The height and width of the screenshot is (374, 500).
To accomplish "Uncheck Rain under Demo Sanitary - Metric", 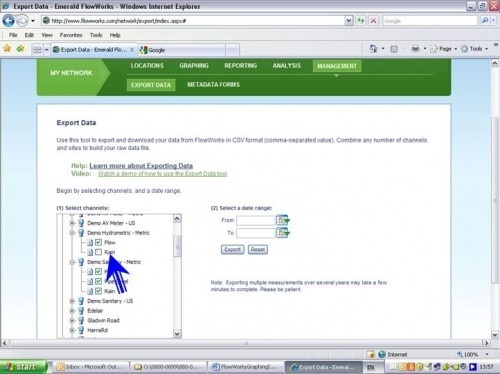I will [x=98, y=291].
